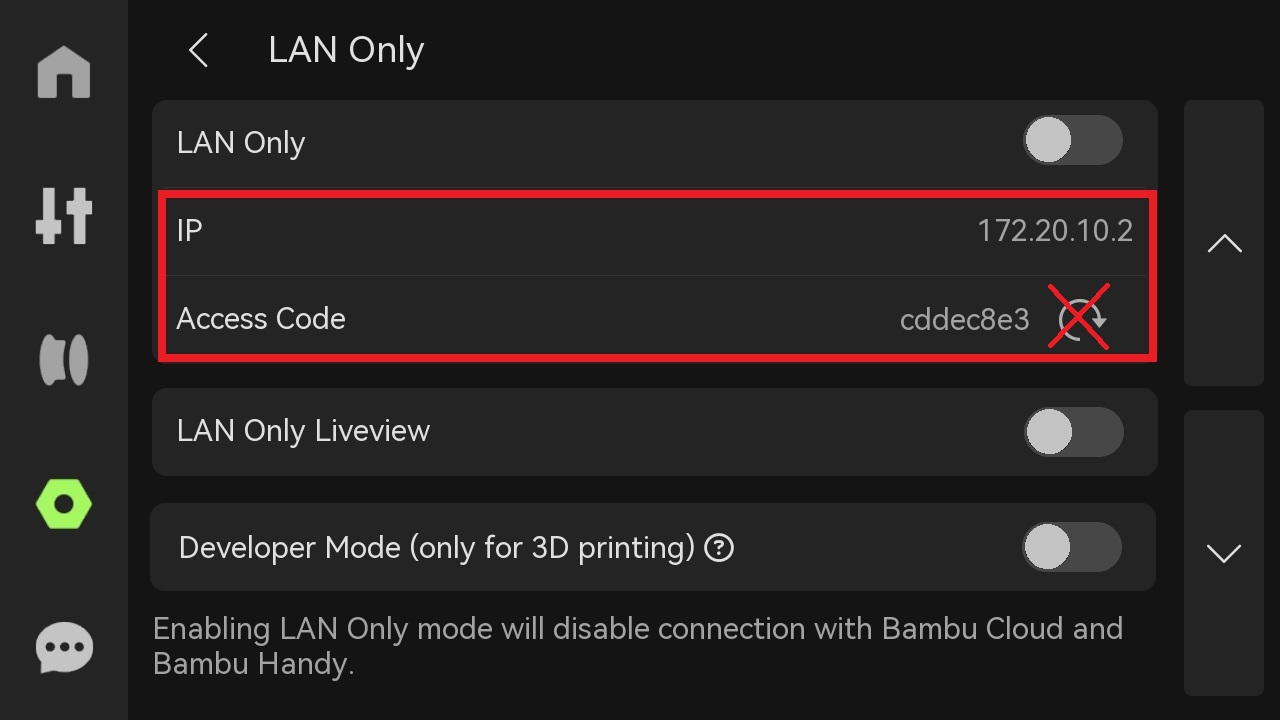Click the LAN Only page title
The image size is (1280, 720).
point(346,50)
